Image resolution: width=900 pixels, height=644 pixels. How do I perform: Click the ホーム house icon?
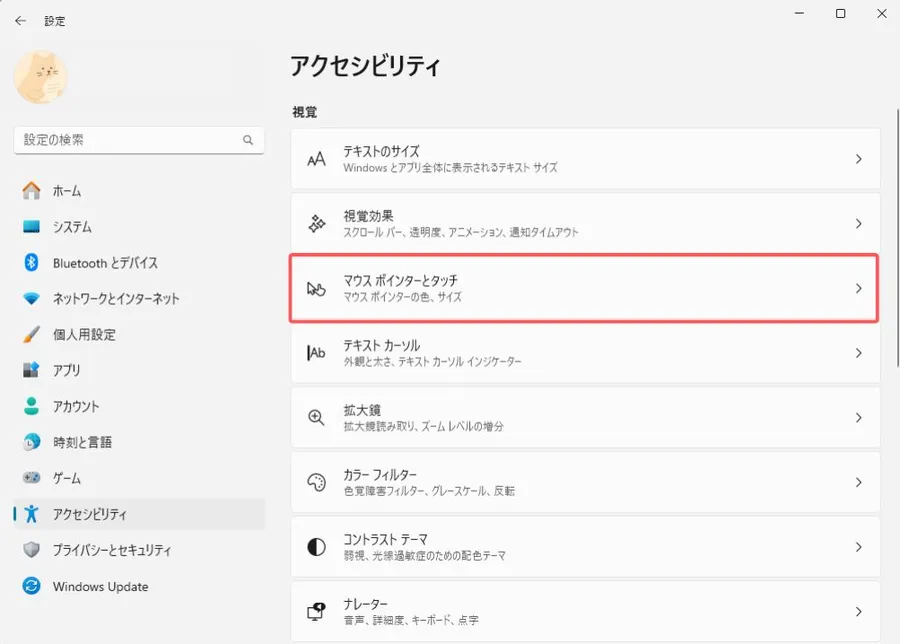pos(32,191)
